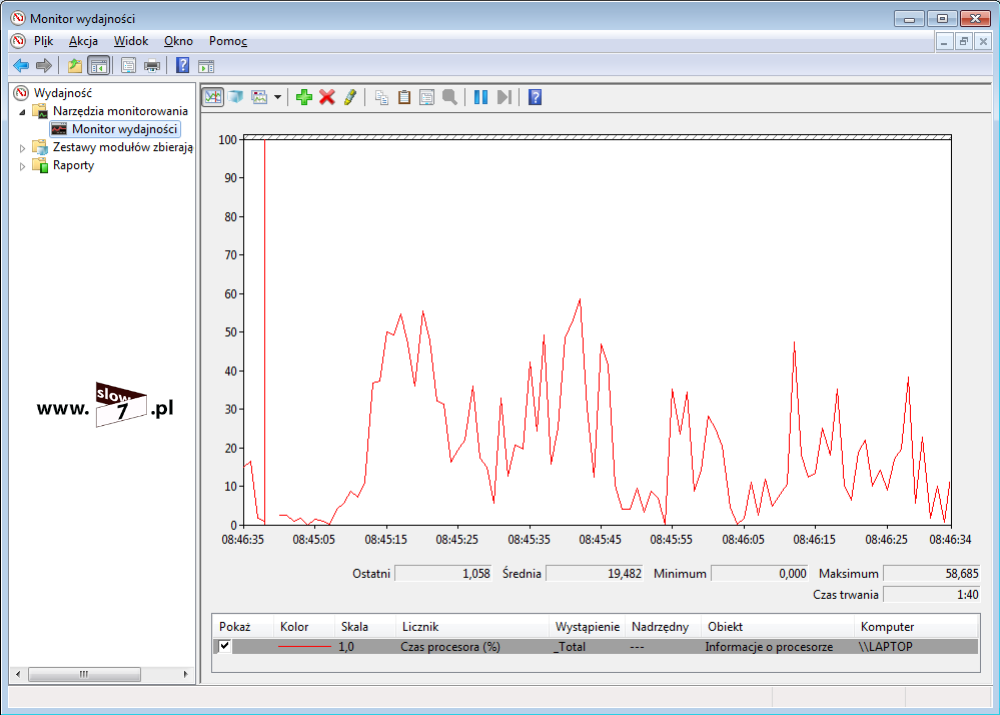Click the Minimum value field 0,000

pos(760,573)
